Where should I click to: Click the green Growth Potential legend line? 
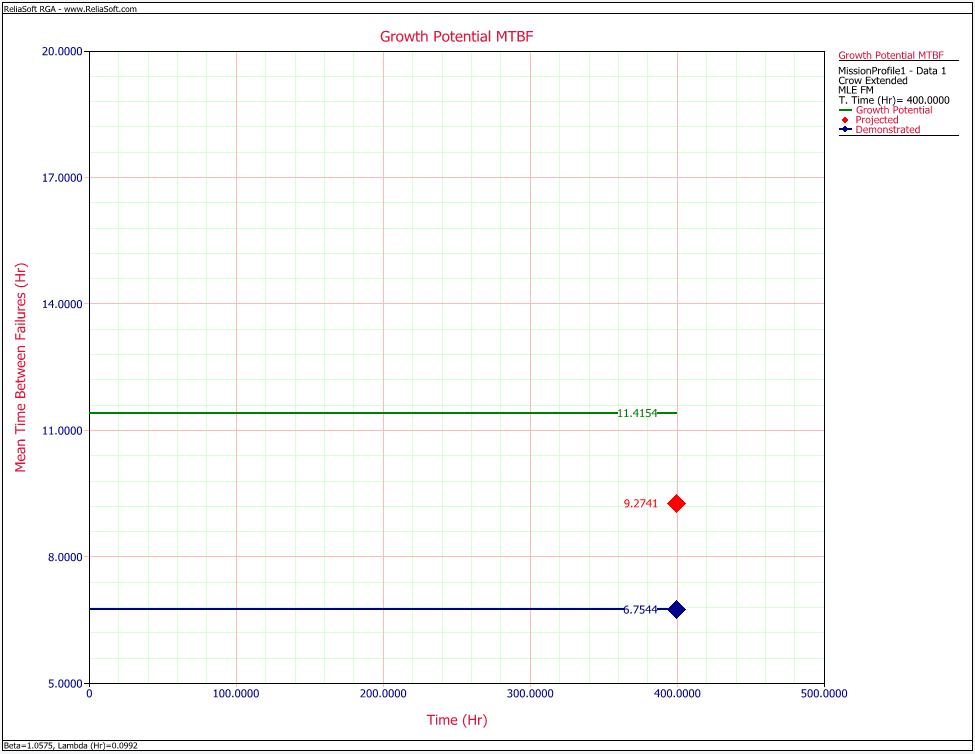(845, 110)
